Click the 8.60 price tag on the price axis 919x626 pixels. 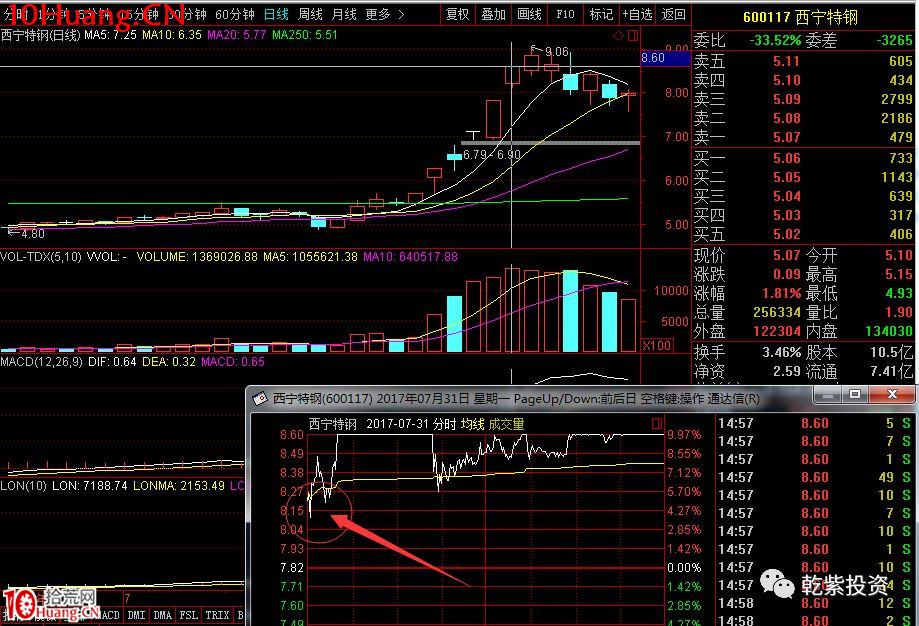tap(665, 58)
